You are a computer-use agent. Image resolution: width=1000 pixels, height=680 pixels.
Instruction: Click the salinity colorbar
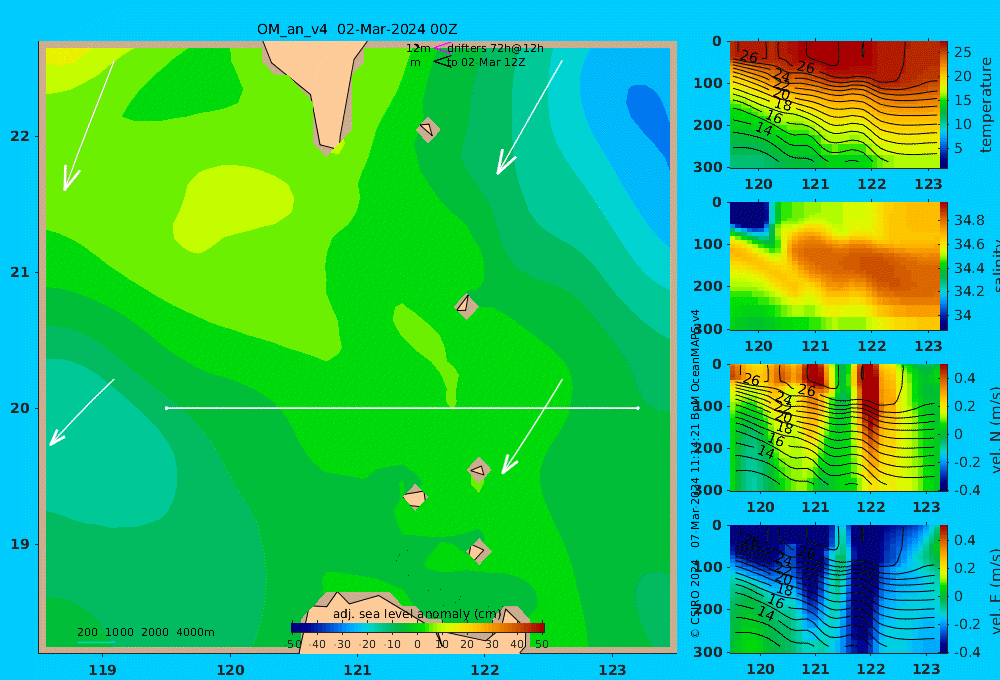tap(944, 266)
